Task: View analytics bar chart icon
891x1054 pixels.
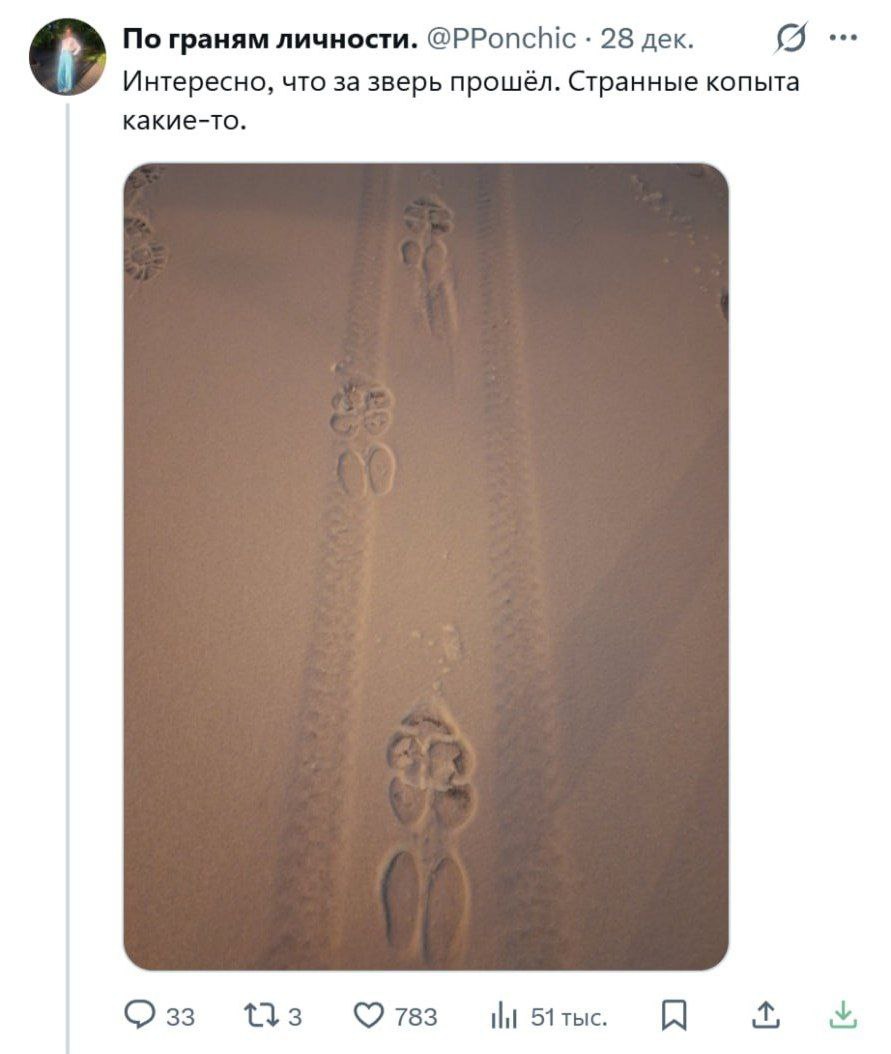Action: click(x=503, y=1015)
